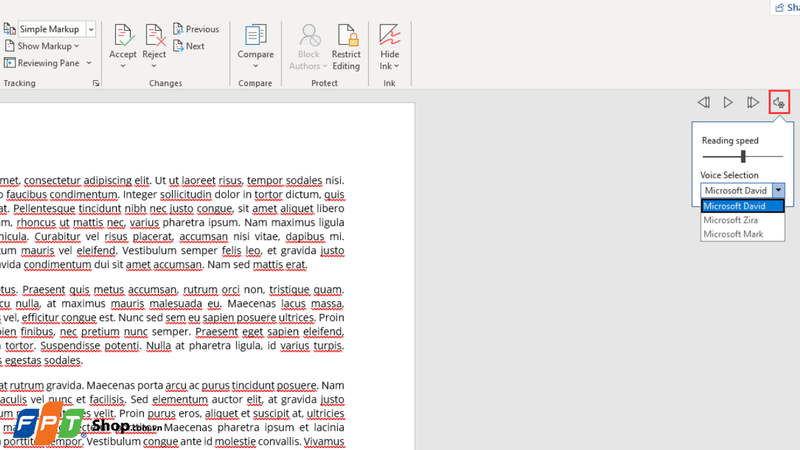Open the Show Markup menu
800x450 pixels.
[x=42, y=46]
